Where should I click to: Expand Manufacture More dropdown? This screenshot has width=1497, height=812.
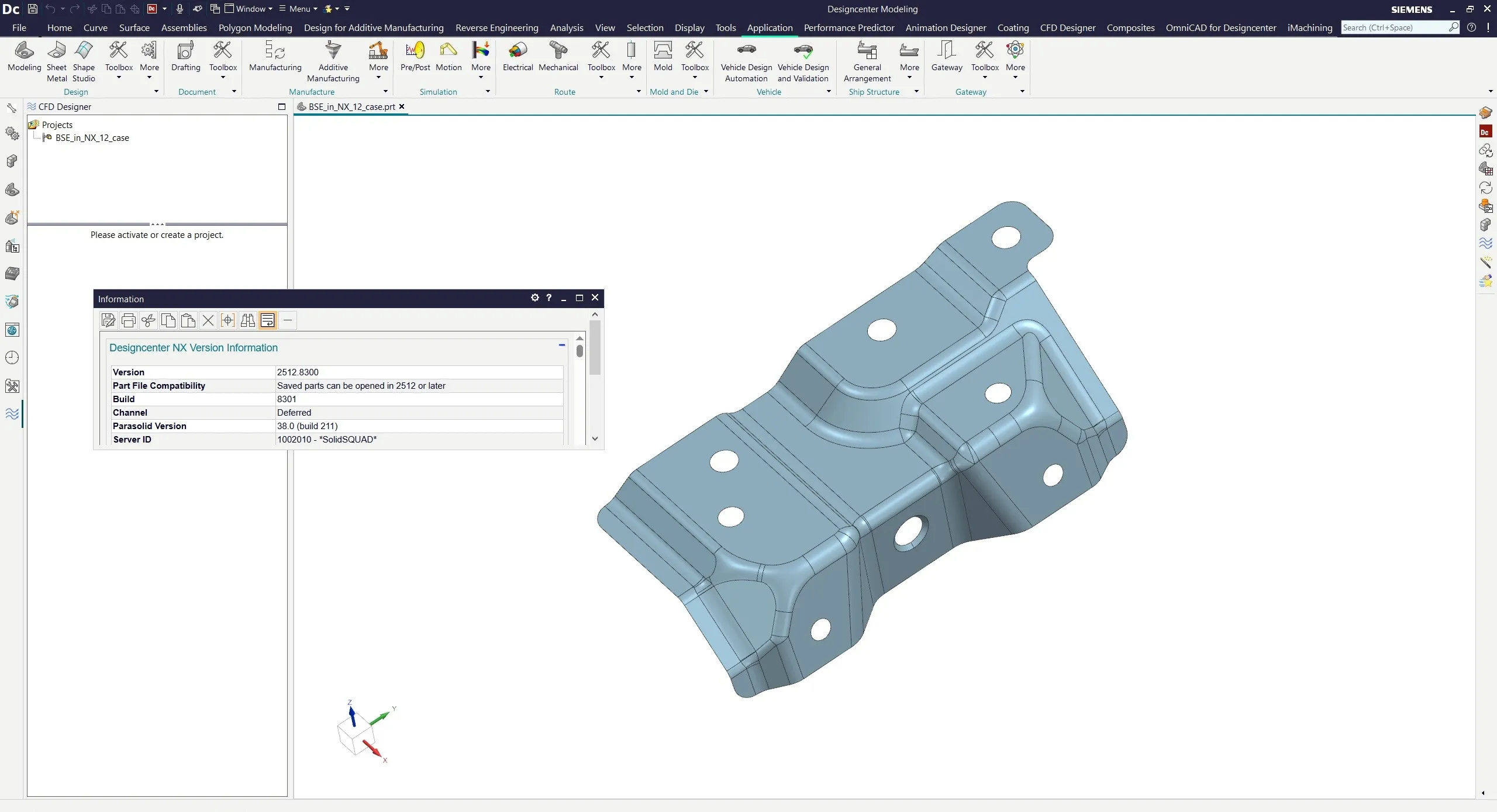(x=378, y=61)
